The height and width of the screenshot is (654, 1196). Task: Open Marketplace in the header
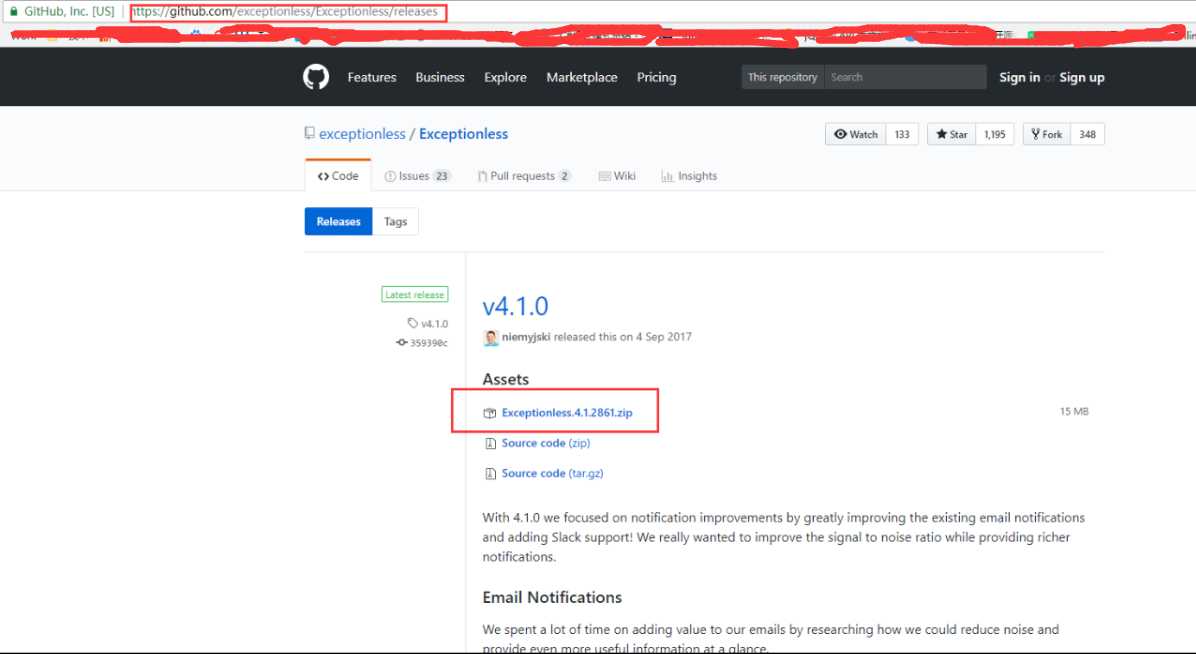[x=581, y=77]
